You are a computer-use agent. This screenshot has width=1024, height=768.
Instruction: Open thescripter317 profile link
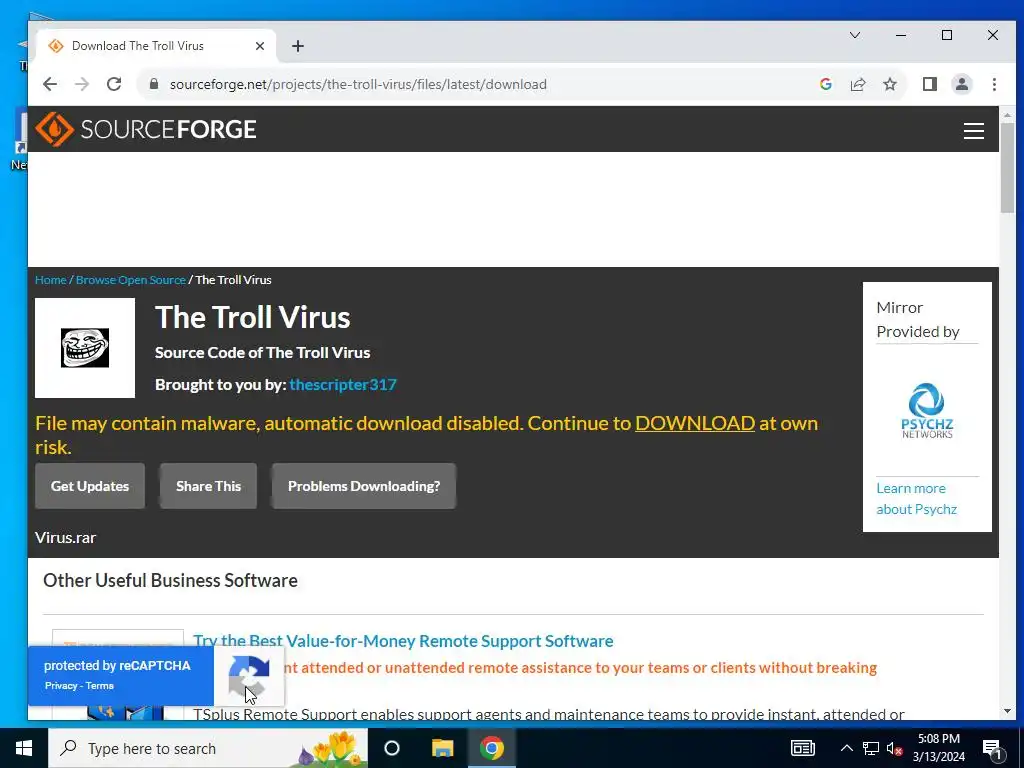point(343,385)
